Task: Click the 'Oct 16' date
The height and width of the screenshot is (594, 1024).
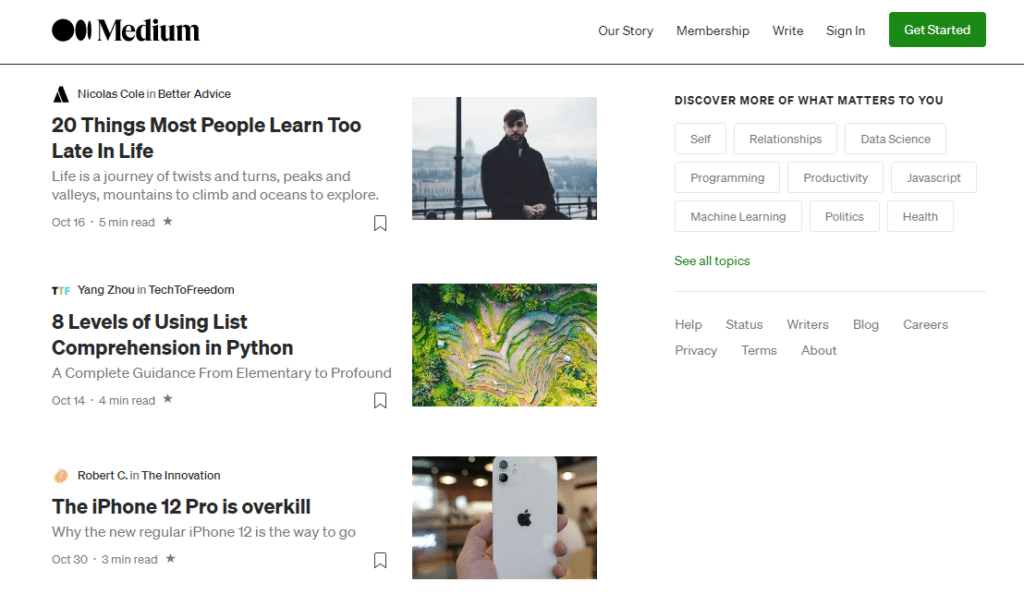Action: [69, 223]
